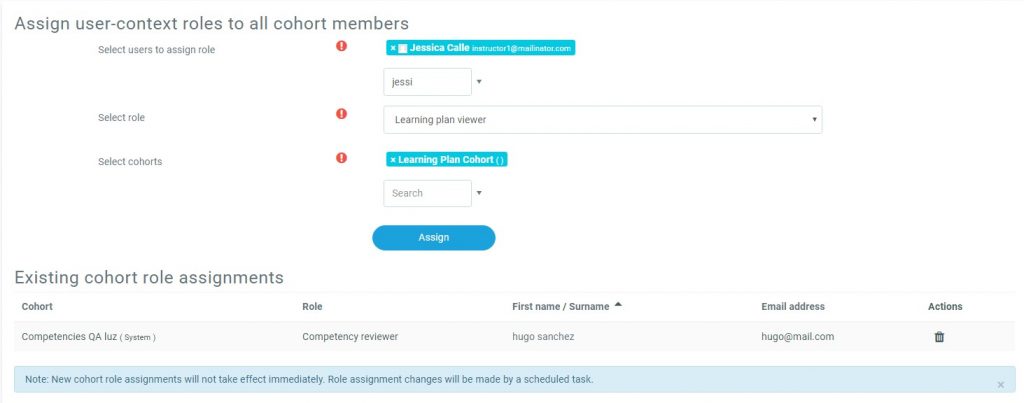1024x403 pixels.
Task: Click required icon beside Select role
Action: [x=342, y=114]
